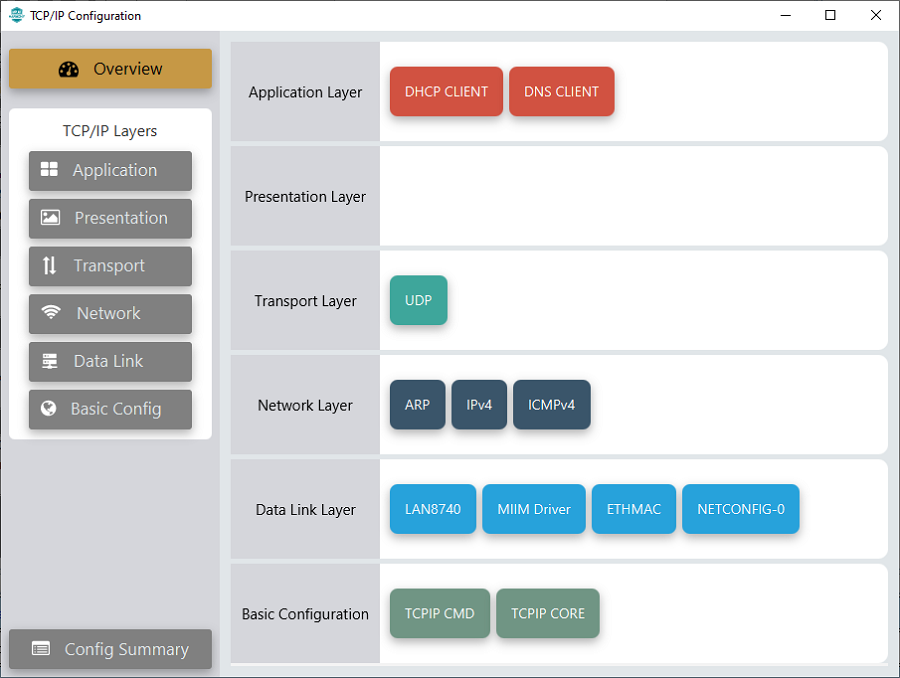Click the IPv4 module block
The width and height of the screenshot is (900, 678).
479,405
